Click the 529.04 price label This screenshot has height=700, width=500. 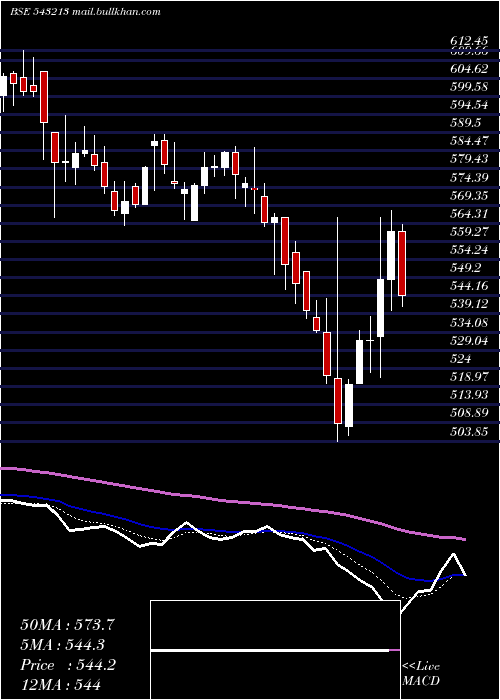click(x=469, y=341)
